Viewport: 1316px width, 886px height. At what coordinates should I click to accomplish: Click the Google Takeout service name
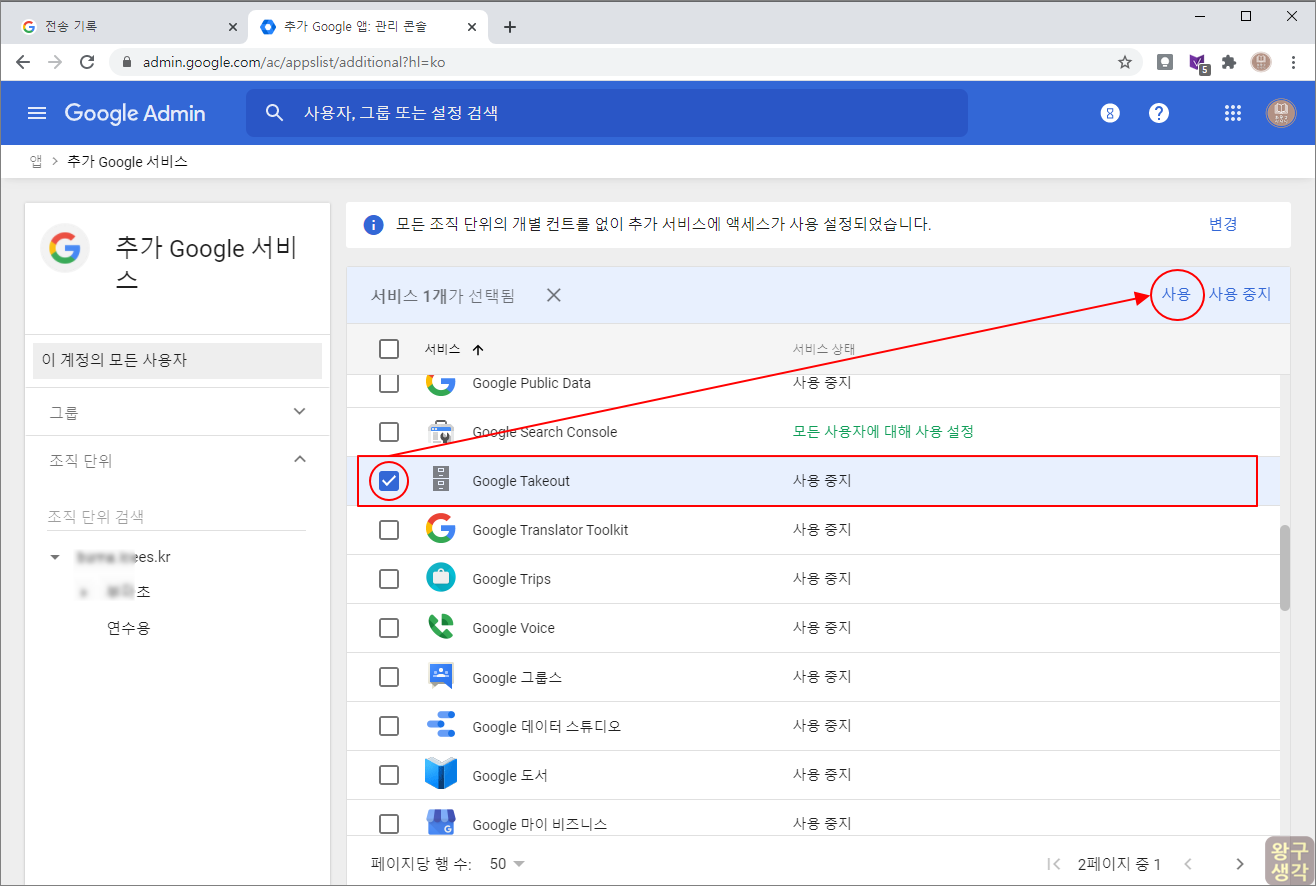click(521, 481)
